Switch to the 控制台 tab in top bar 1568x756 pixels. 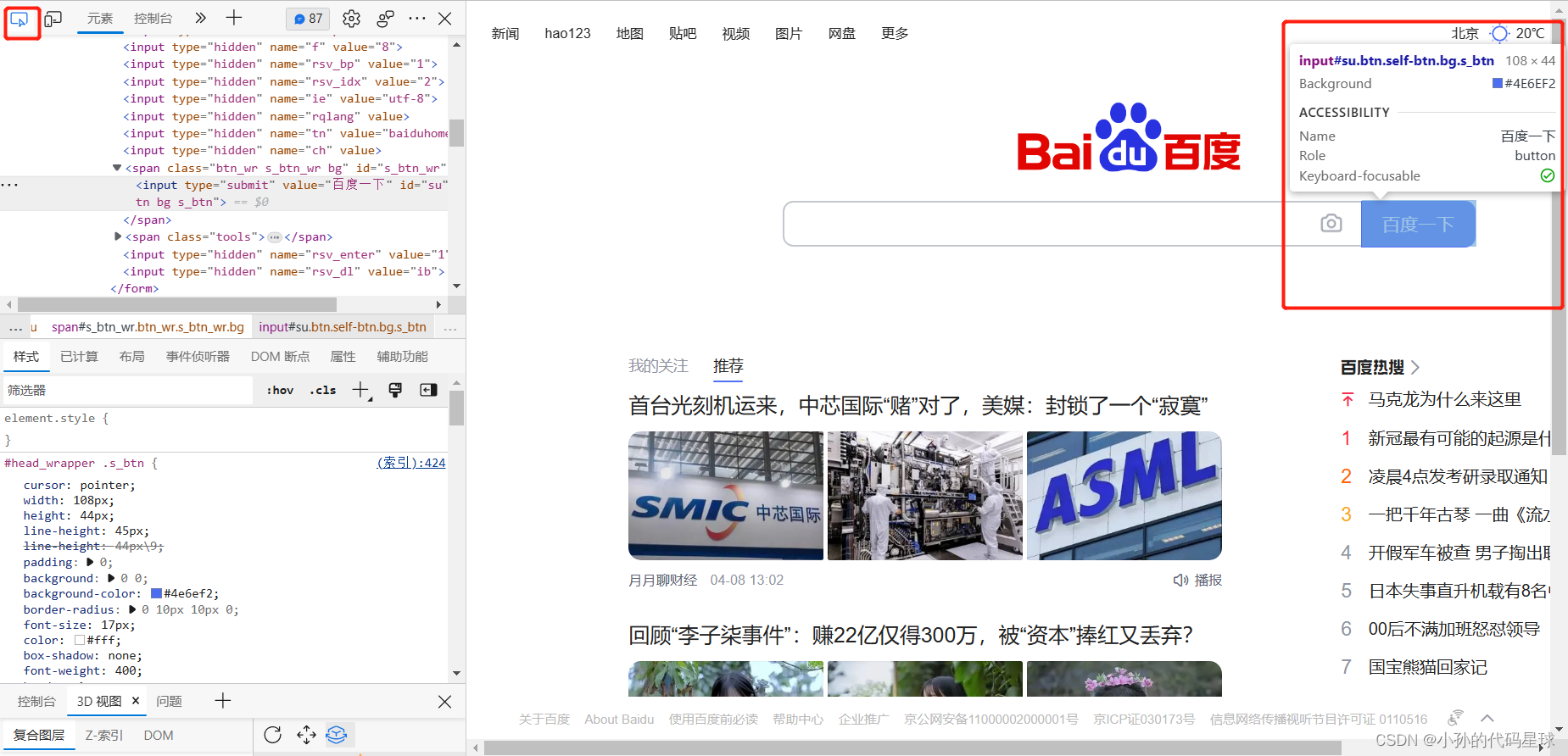(x=153, y=19)
